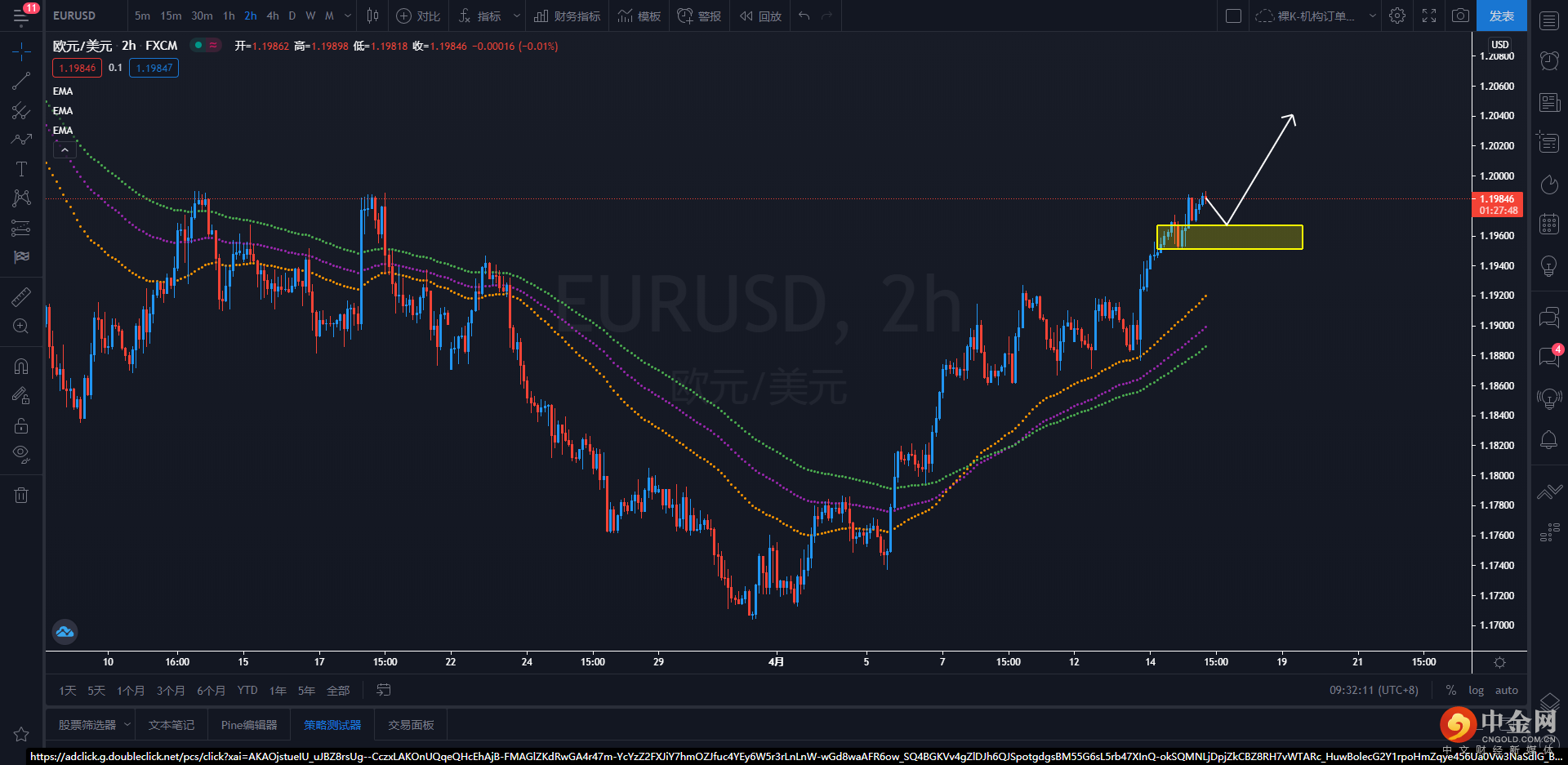Image resolution: width=1568 pixels, height=765 pixels.
Task: Toggle percent scale mode
Action: click(1450, 690)
